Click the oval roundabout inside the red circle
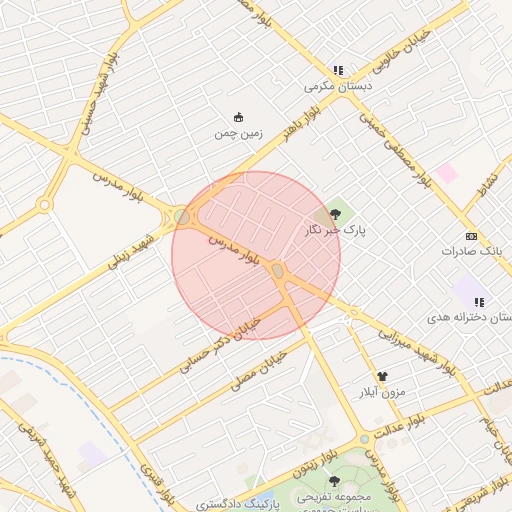Screen dimensions: 512x512 [x=278, y=270]
